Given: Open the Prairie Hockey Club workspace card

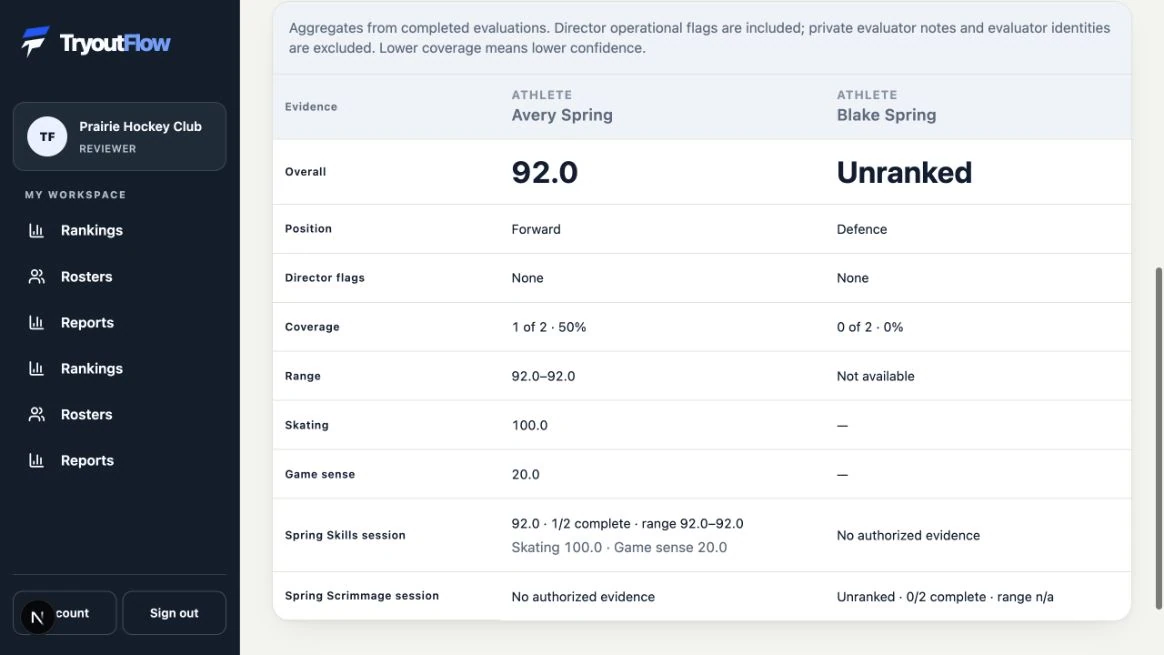Looking at the screenshot, I should (x=120, y=137).
